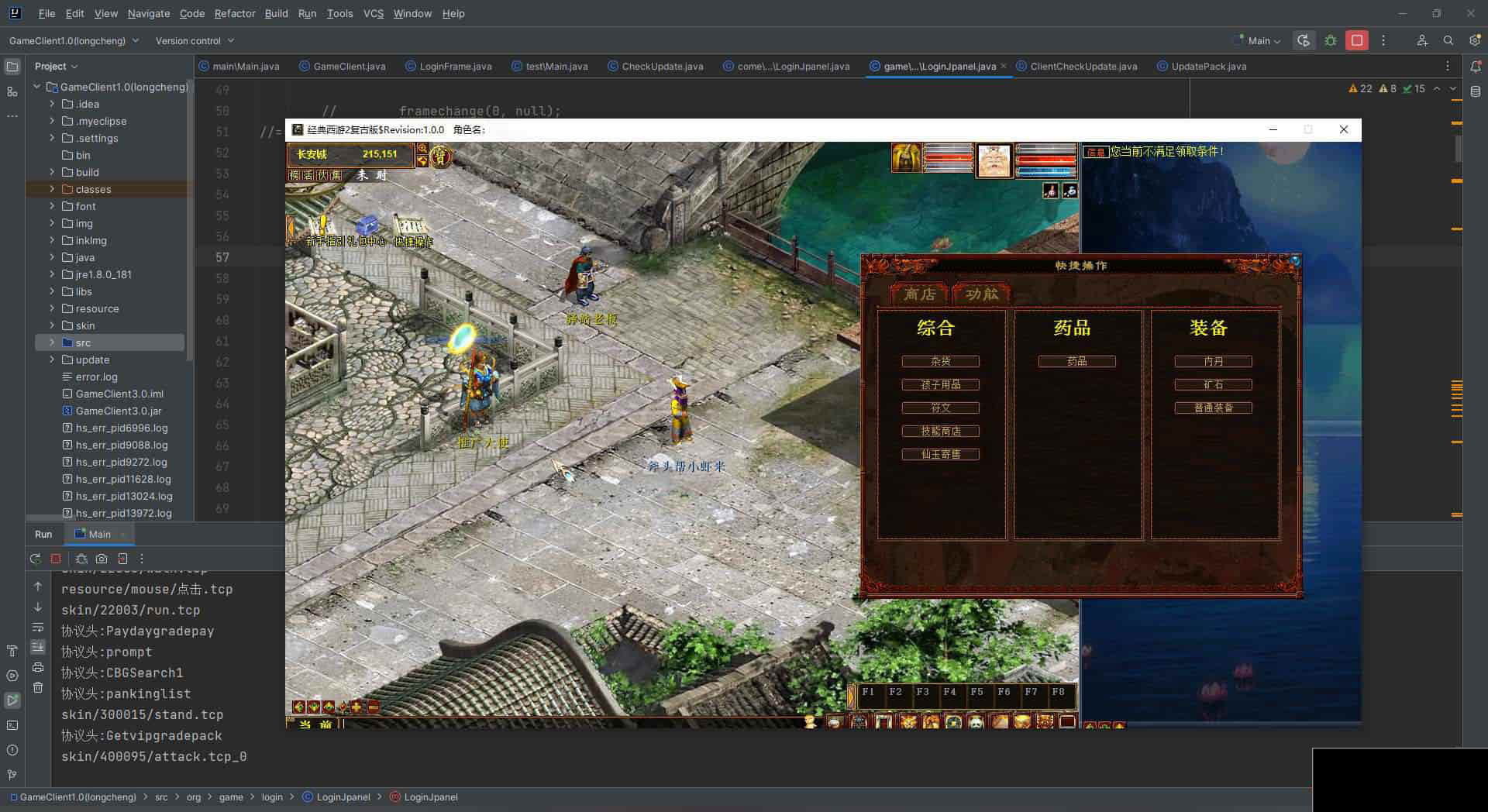This screenshot has width=1488, height=812.
Task: Open the Version control dropdown
Action: click(195, 40)
